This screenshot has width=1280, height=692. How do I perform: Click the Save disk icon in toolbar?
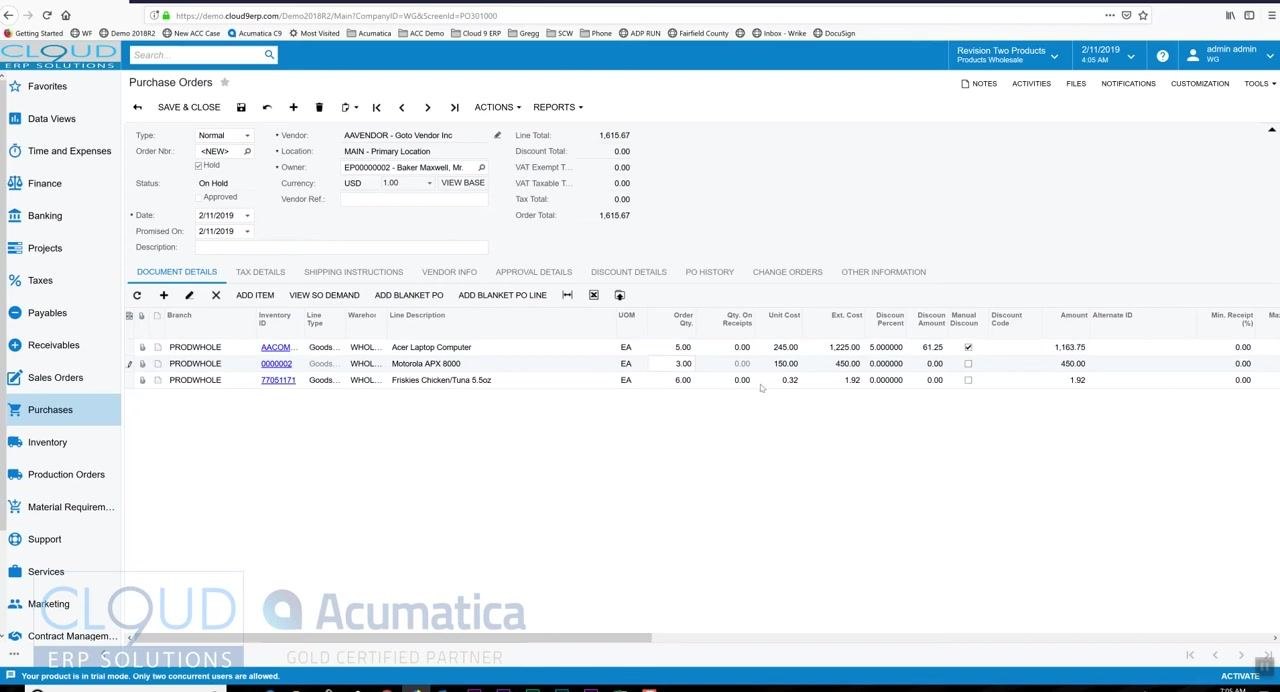pyautogui.click(x=241, y=107)
